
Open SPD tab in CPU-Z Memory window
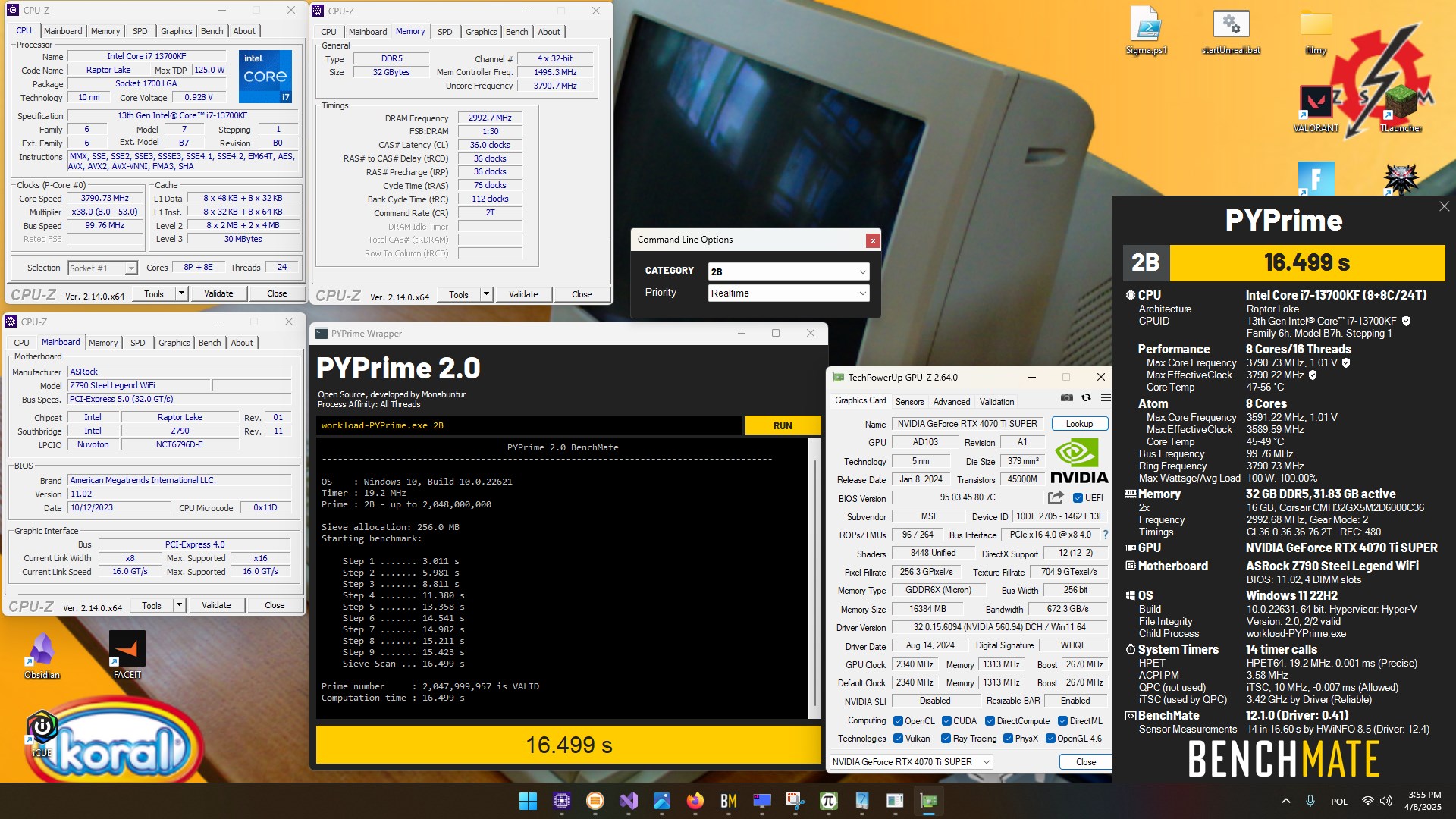[445, 32]
